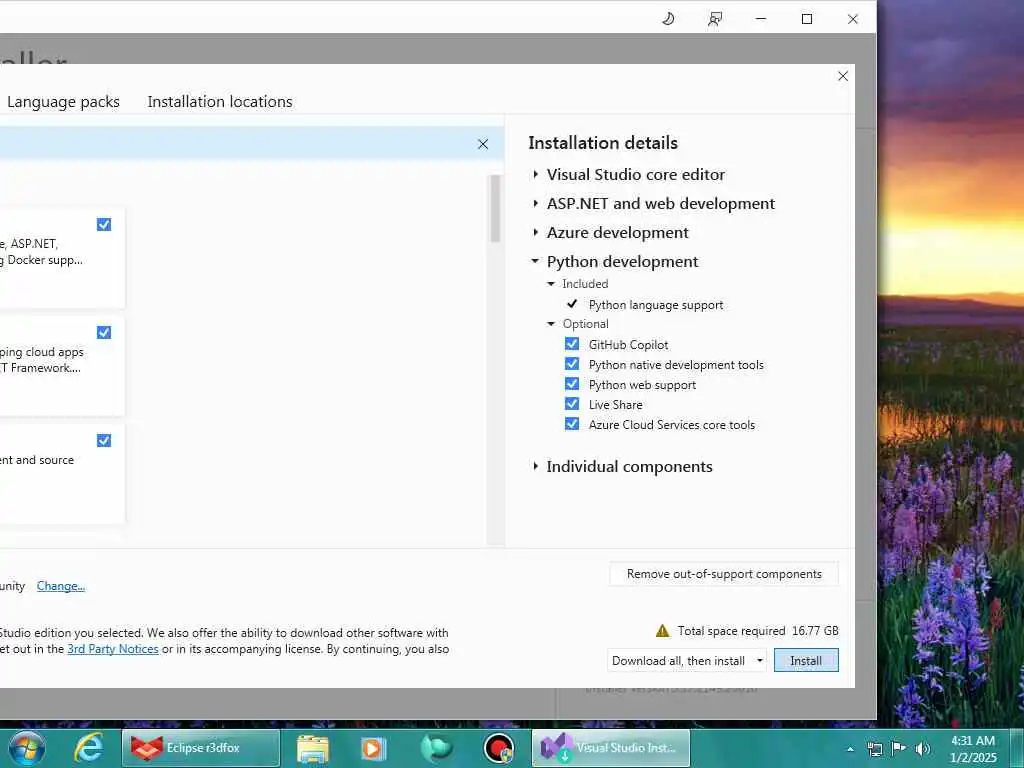This screenshot has width=1024, height=768.
Task: Open the teal bird app on taskbar
Action: tap(436, 748)
